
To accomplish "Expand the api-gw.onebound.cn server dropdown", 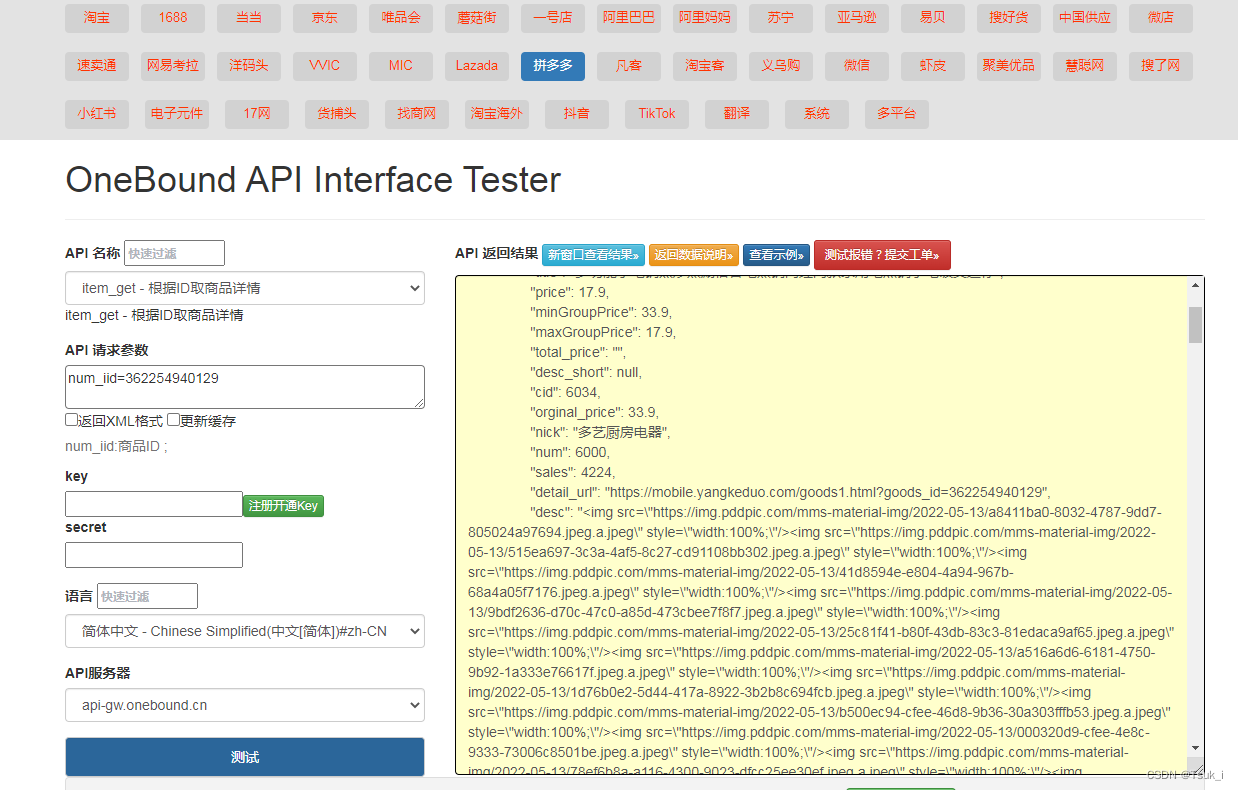I will 245,705.
